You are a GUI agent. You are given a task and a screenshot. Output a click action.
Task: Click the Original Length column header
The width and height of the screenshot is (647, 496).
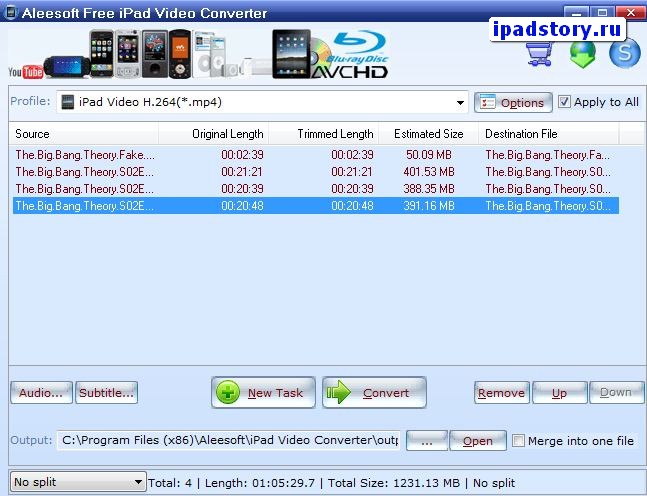[x=214, y=134]
